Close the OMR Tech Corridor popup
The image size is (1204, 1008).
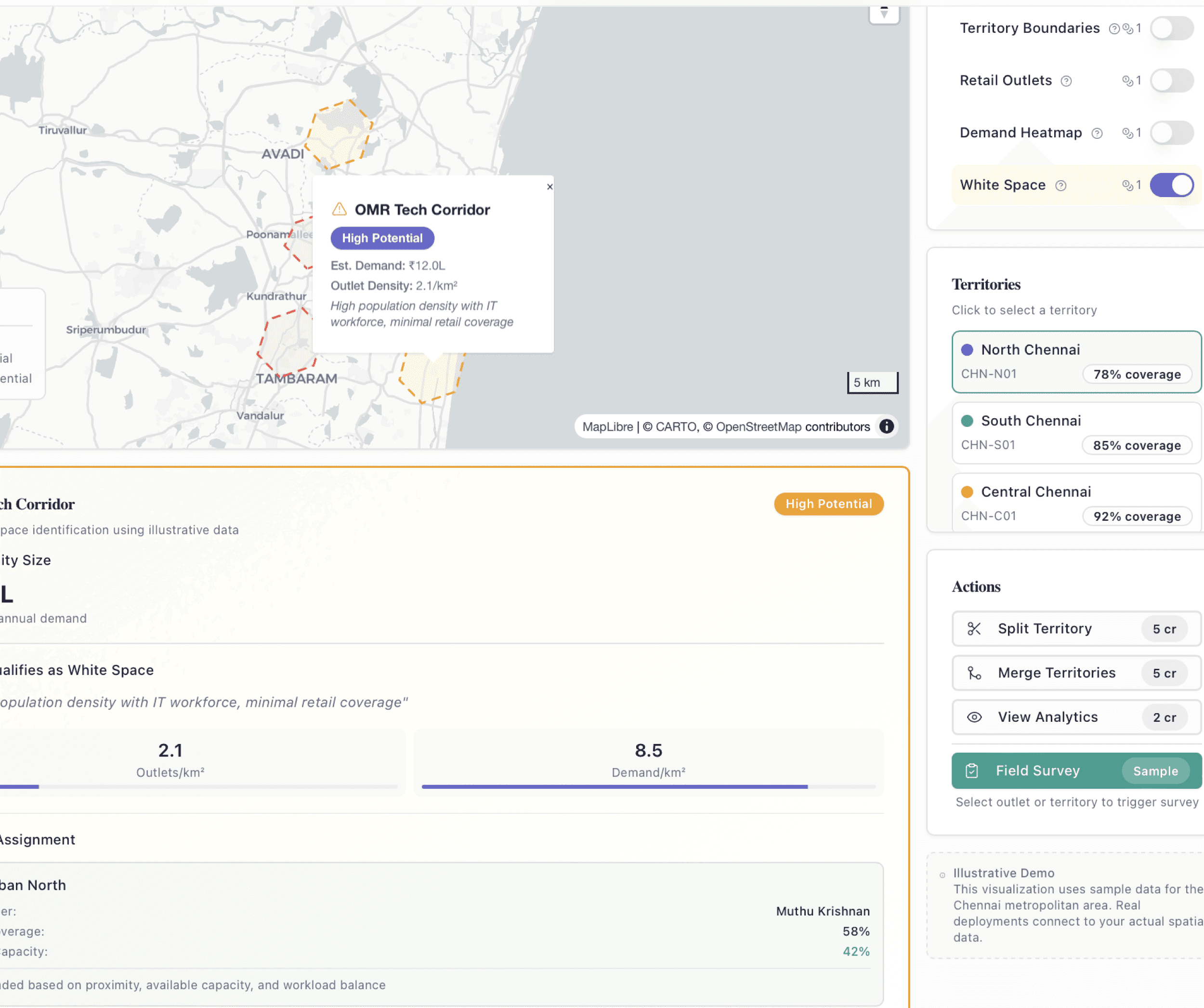[x=549, y=186]
